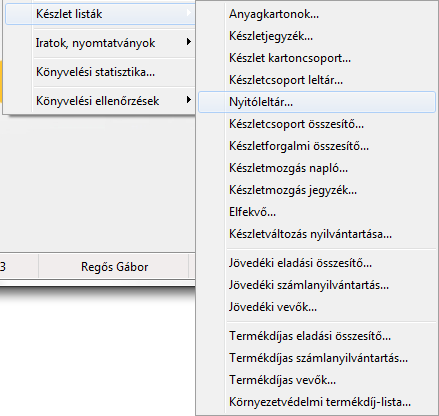Click arrow beside Könyvelési ellenőrzések
Image resolution: width=439 pixels, height=416 pixels.
(189, 100)
